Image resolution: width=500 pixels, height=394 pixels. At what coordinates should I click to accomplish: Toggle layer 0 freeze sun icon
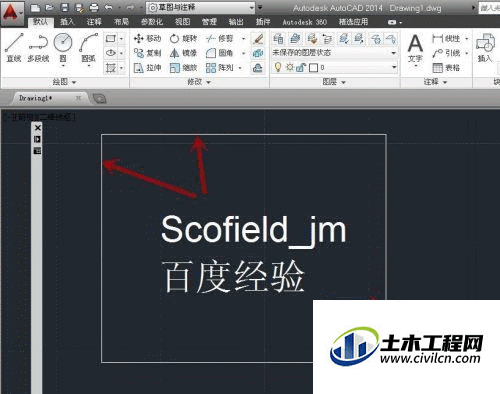coord(290,67)
